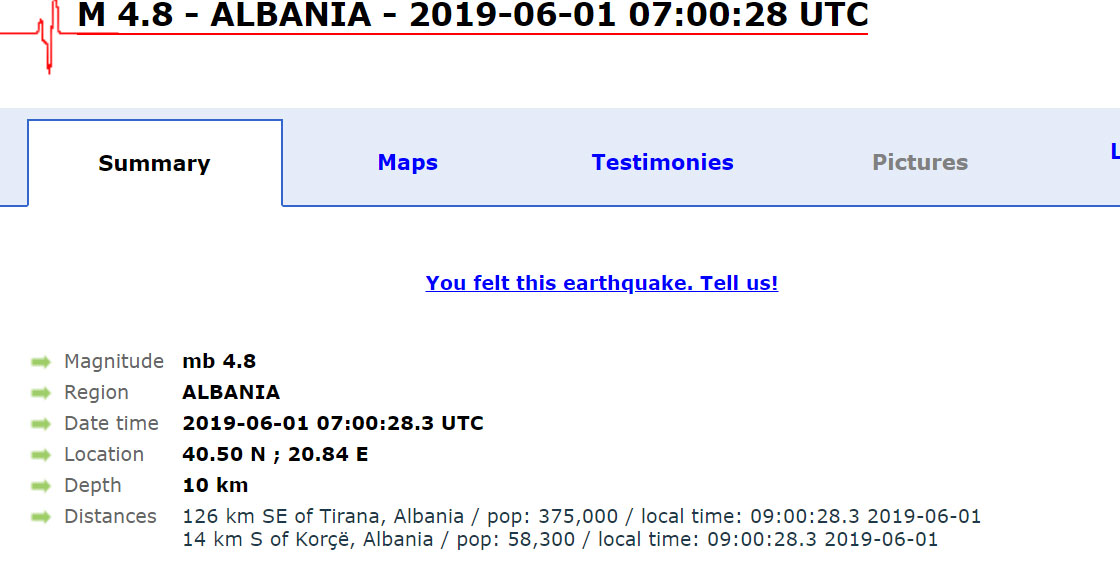Screen dimensions: 1120x566
Task: Select the Summary tab
Action: pyautogui.click(x=154, y=164)
